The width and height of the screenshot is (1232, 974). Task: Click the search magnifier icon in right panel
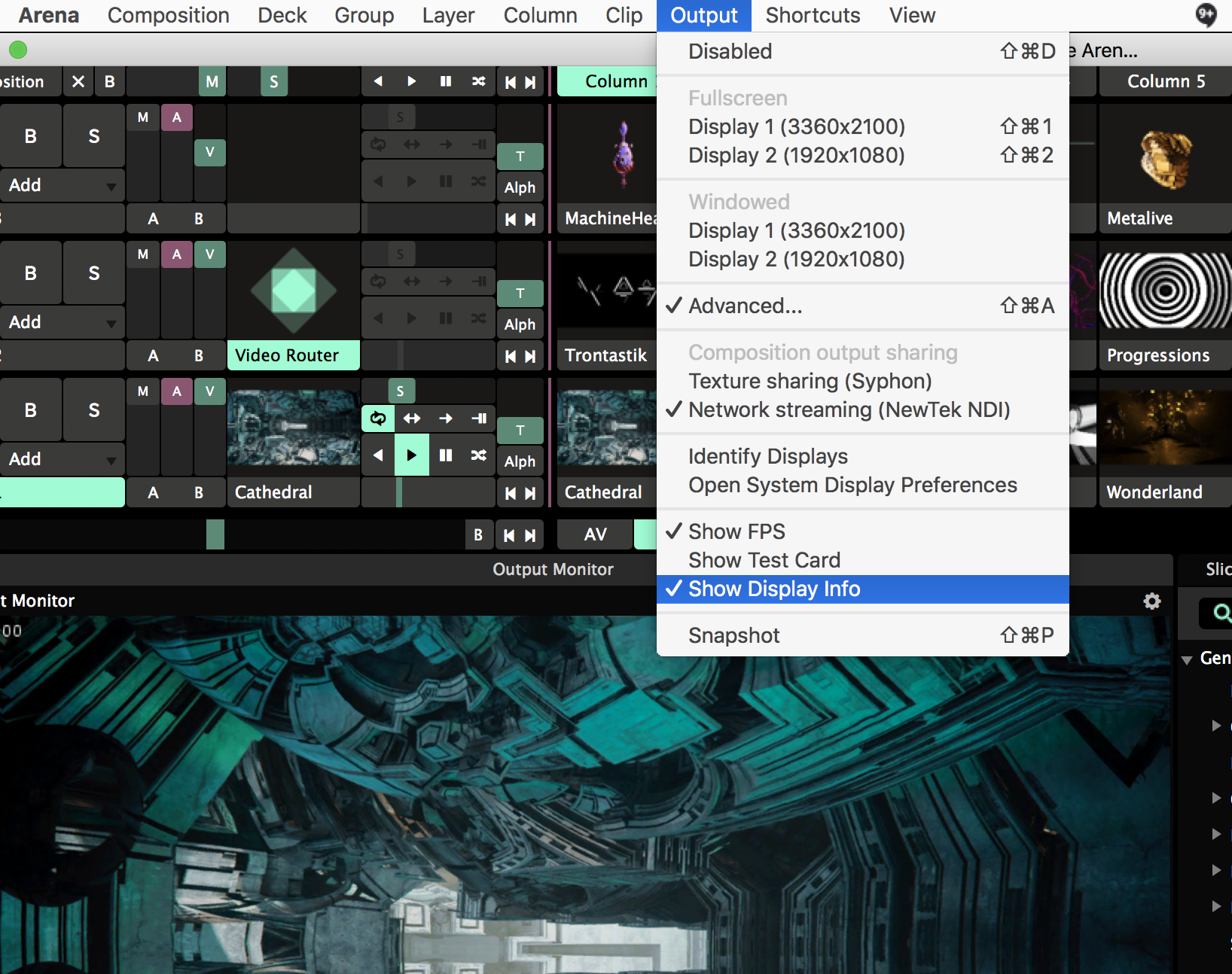1221,614
